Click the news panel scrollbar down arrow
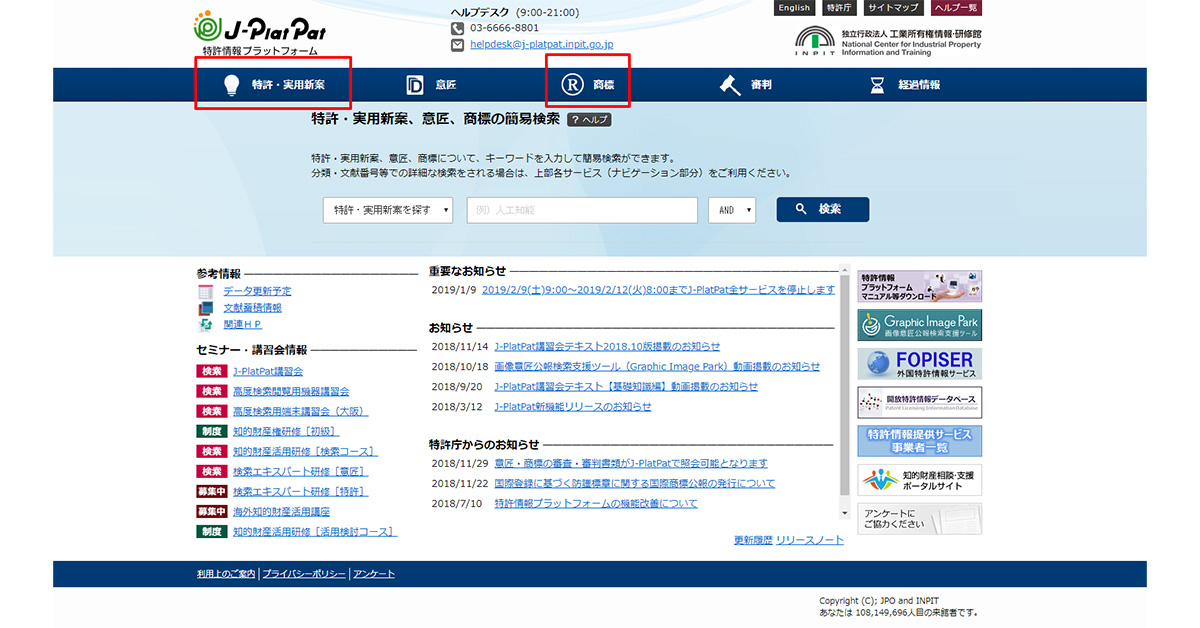The image size is (1200, 628). pos(844,513)
